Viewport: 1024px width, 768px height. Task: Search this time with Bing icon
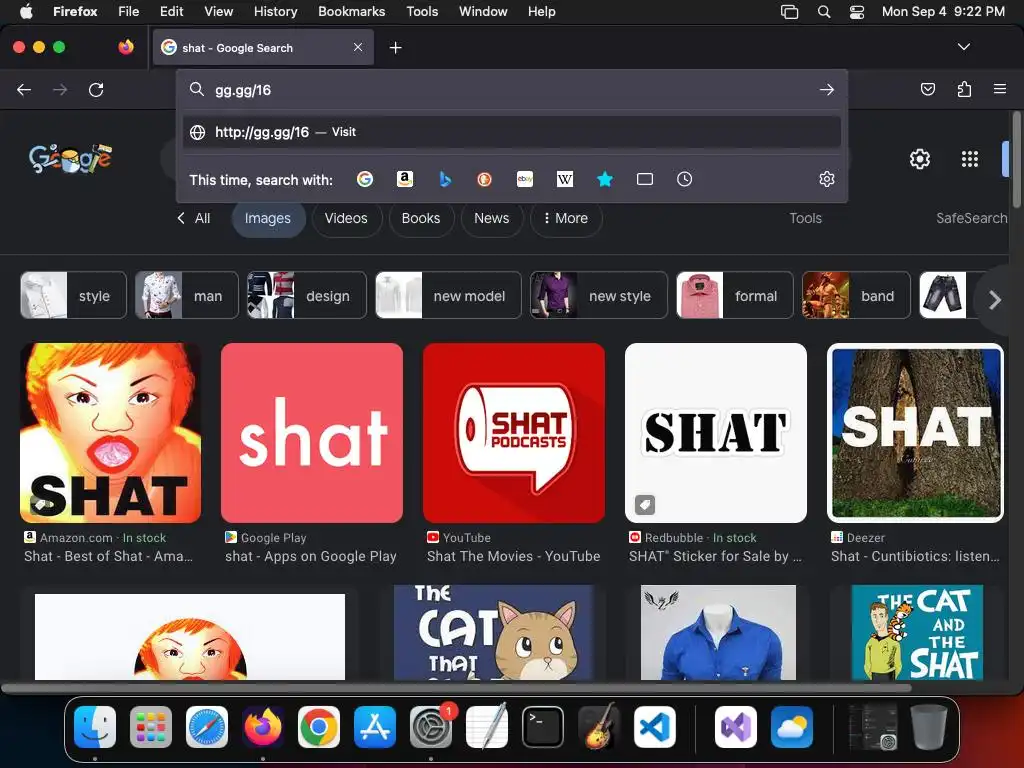point(445,179)
